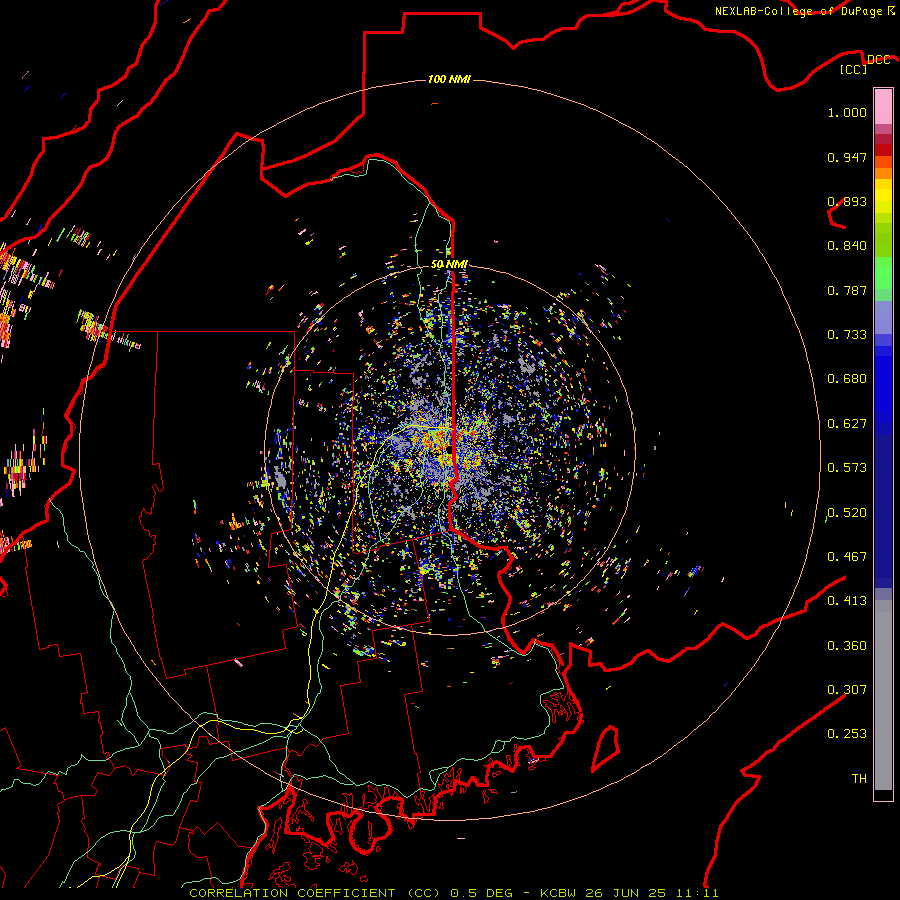
Task: Click the 0.680 legend value
Action: pyautogui.click(x=847, y=379)
